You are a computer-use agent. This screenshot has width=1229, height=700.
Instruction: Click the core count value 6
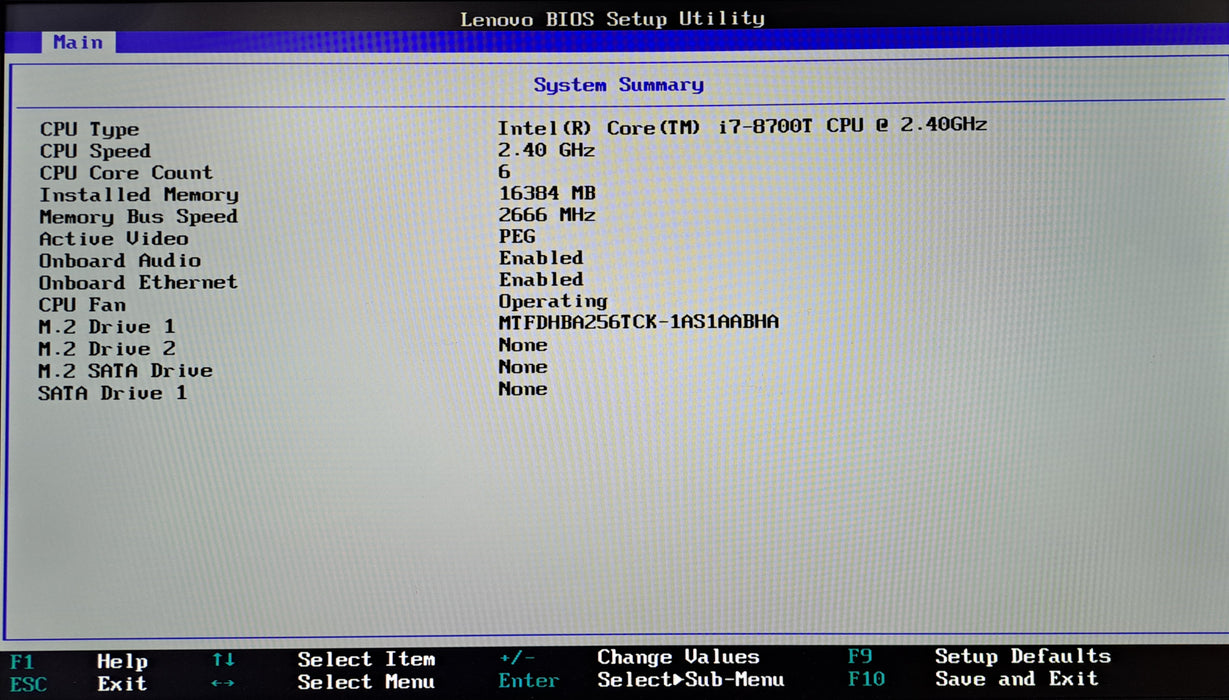click(504, 172)
